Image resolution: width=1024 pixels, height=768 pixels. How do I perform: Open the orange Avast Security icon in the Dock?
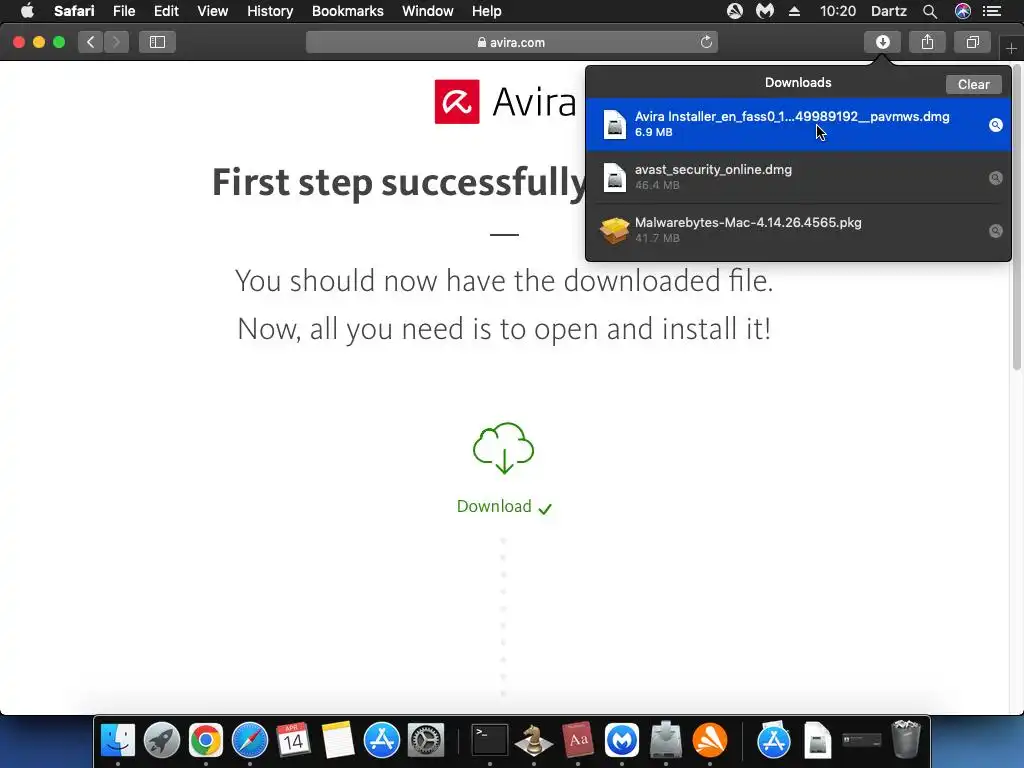[710, 740]
